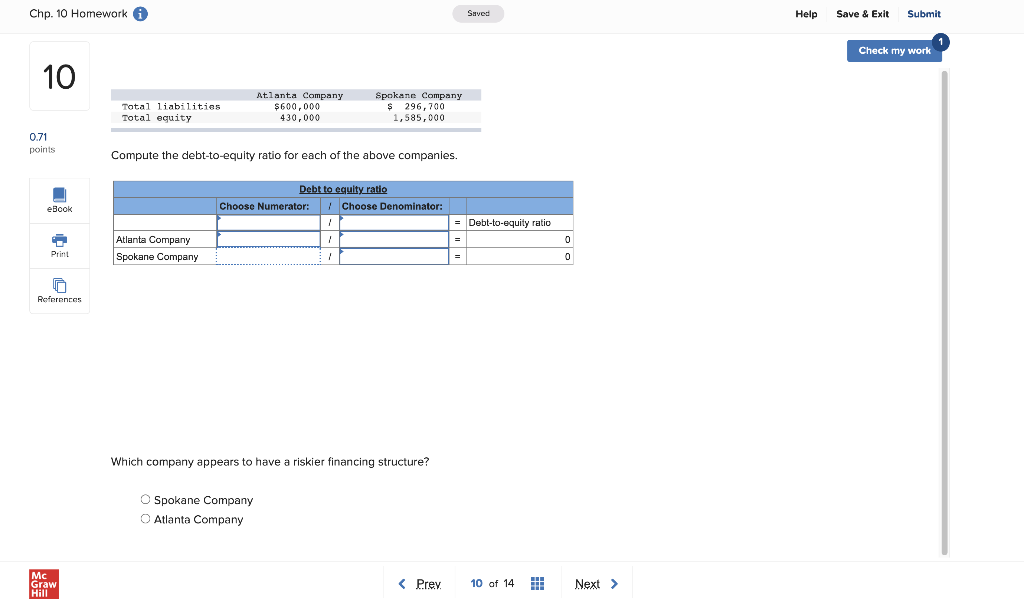This screenshot has width=1024, height=605.
Task: Open the Help menu item
Action: (806, 13)
